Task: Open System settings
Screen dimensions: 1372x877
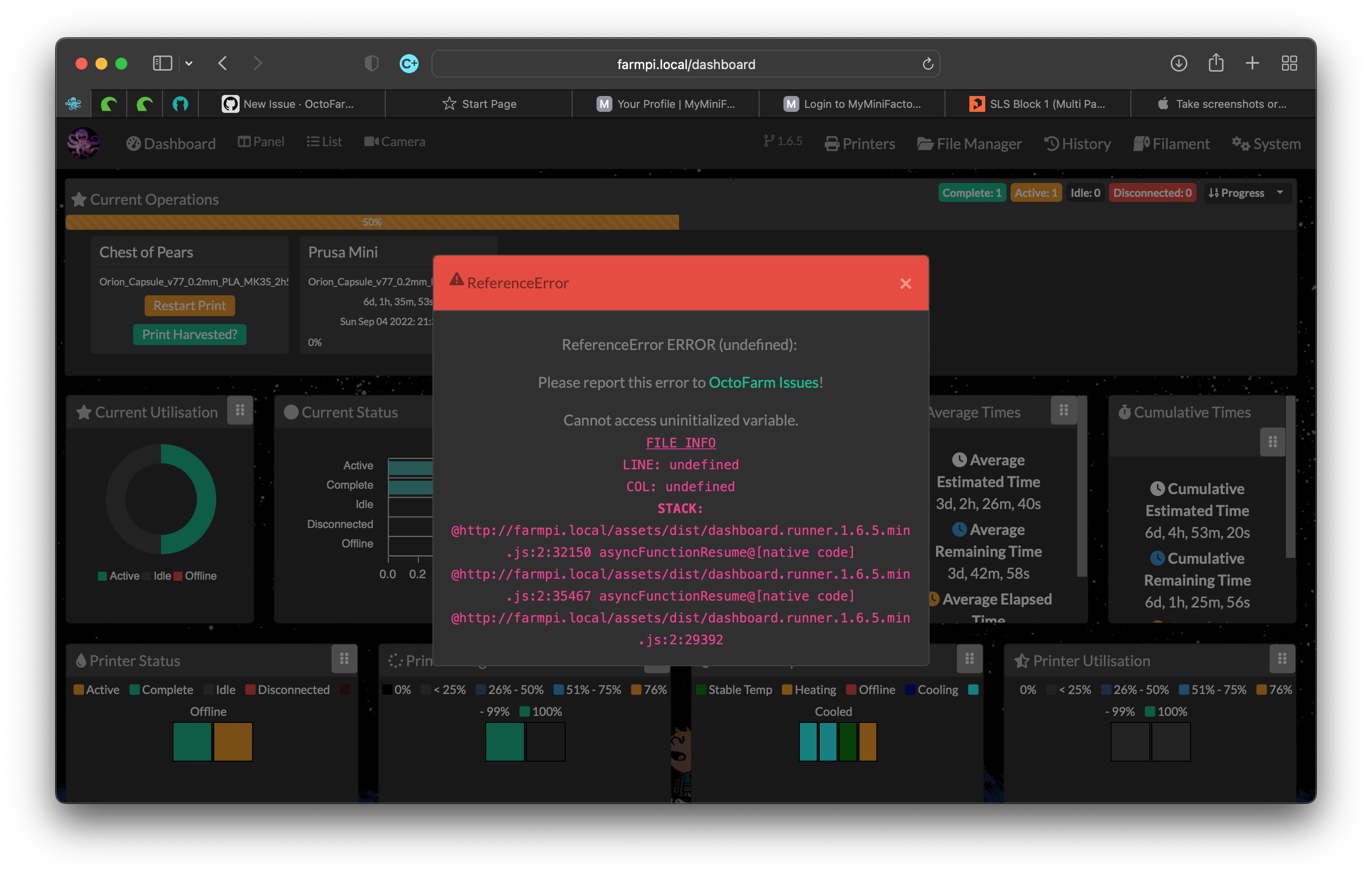Action: tap(1266, 144)
